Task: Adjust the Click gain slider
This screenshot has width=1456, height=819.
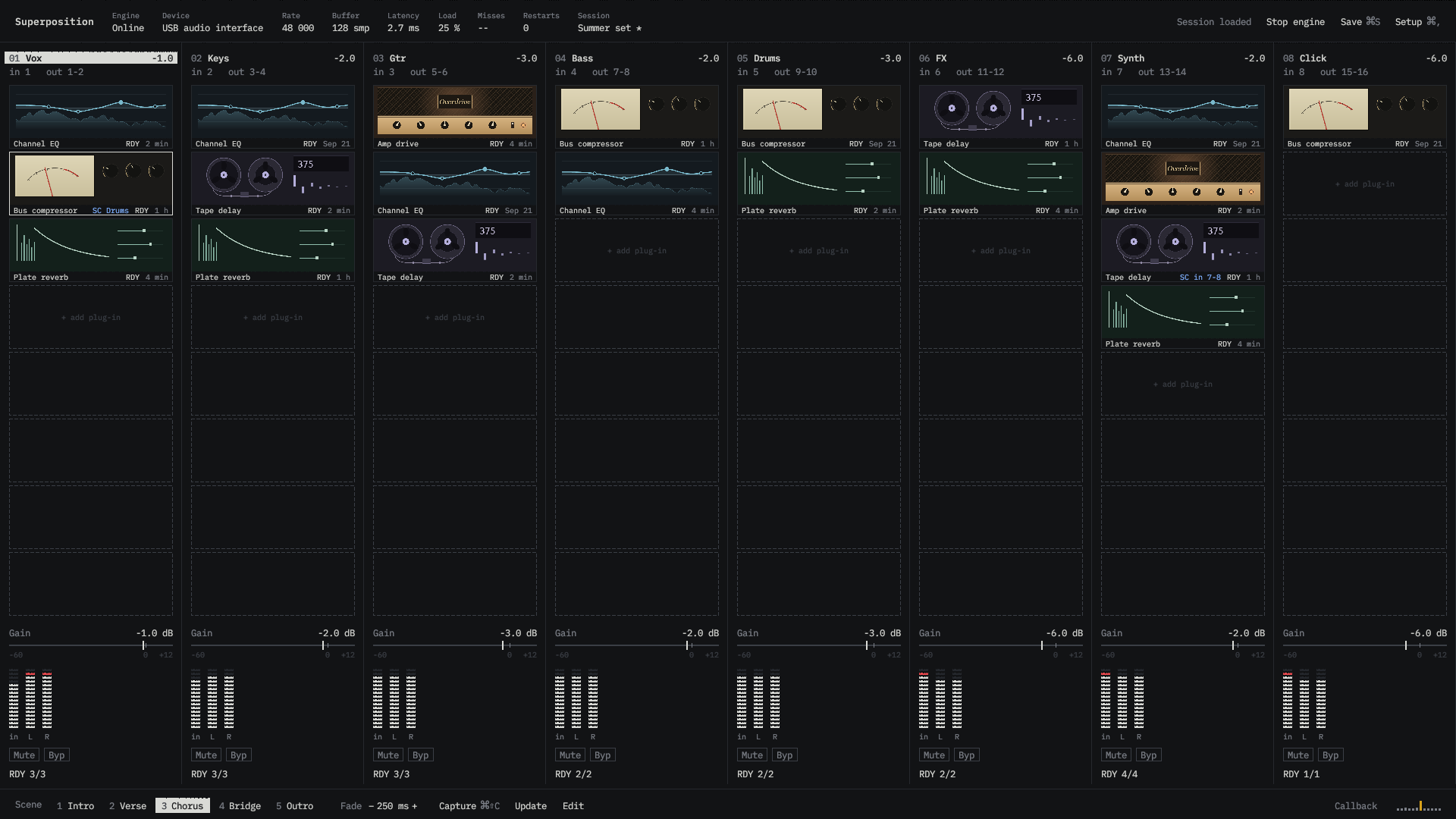Action: tap(1365, 645)
